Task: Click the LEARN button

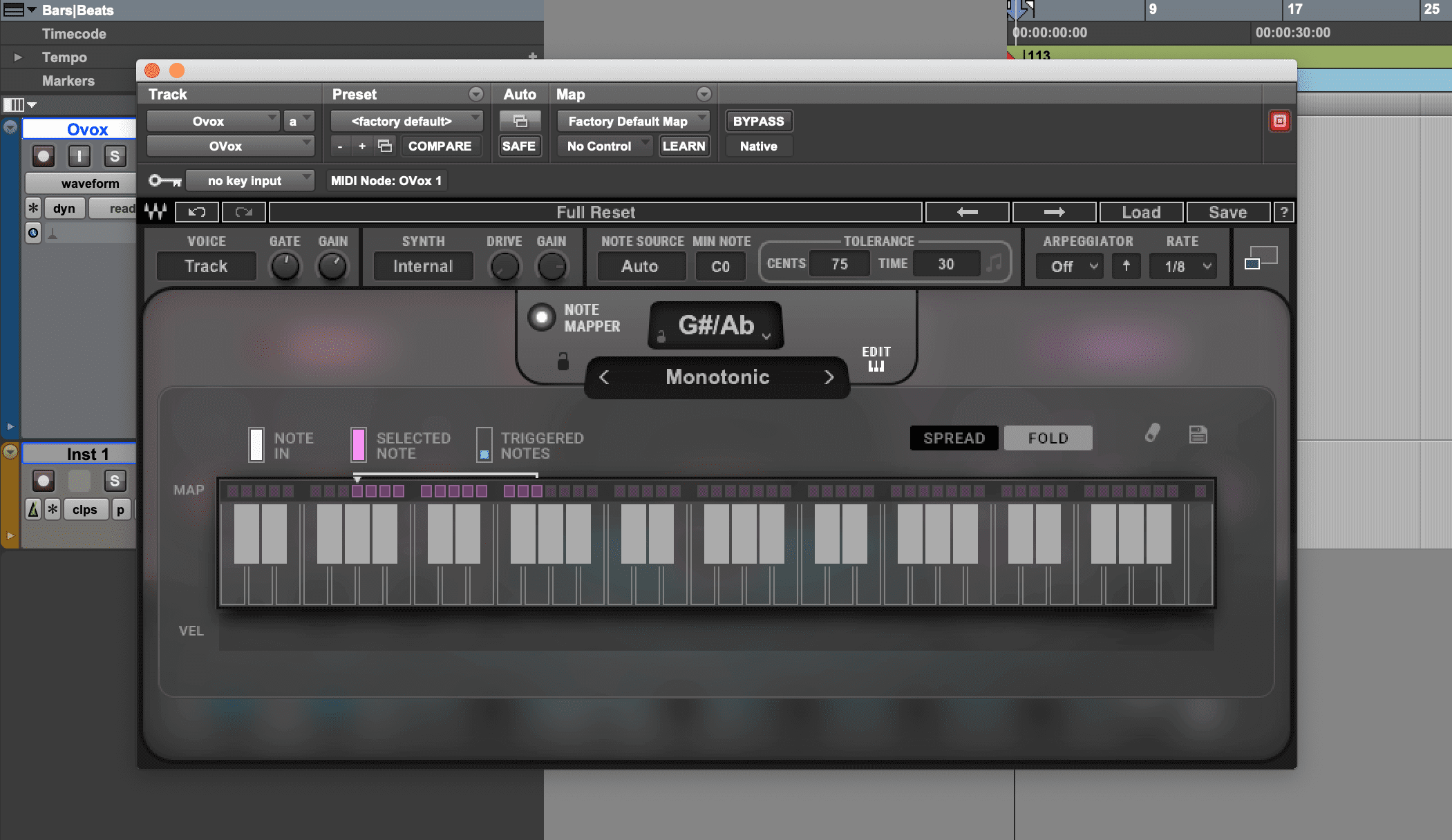Action: pyautogui.click(x=683, y=146)
